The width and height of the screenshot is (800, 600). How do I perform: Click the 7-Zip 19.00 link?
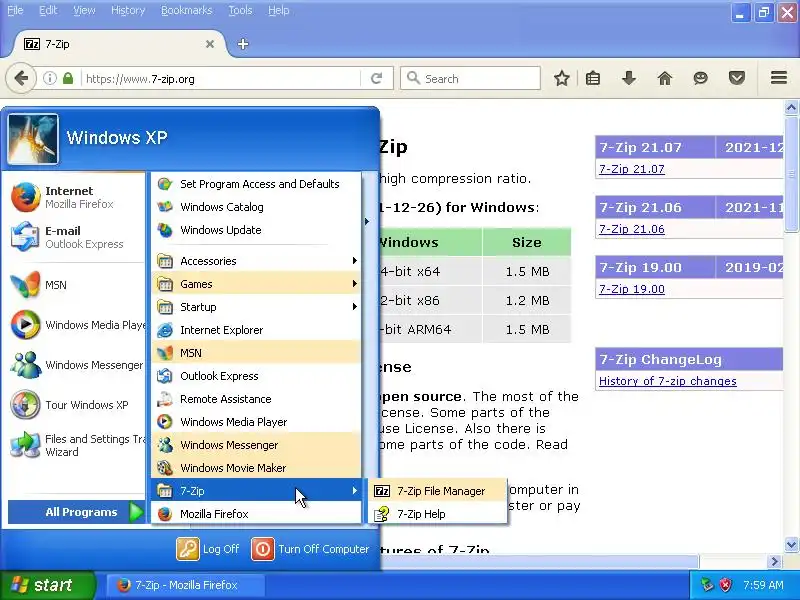click(632, 289)
